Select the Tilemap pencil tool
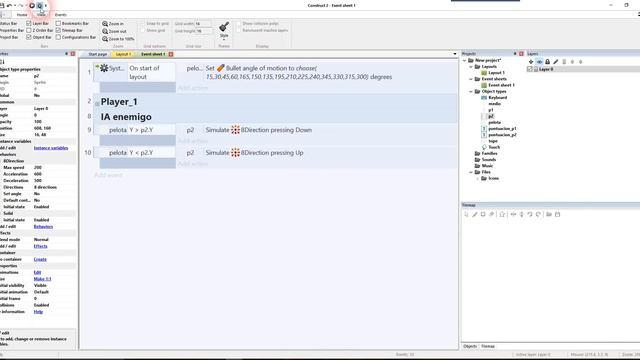The width and height of the screenshot is (640, 360). click(x=475, y=214)
